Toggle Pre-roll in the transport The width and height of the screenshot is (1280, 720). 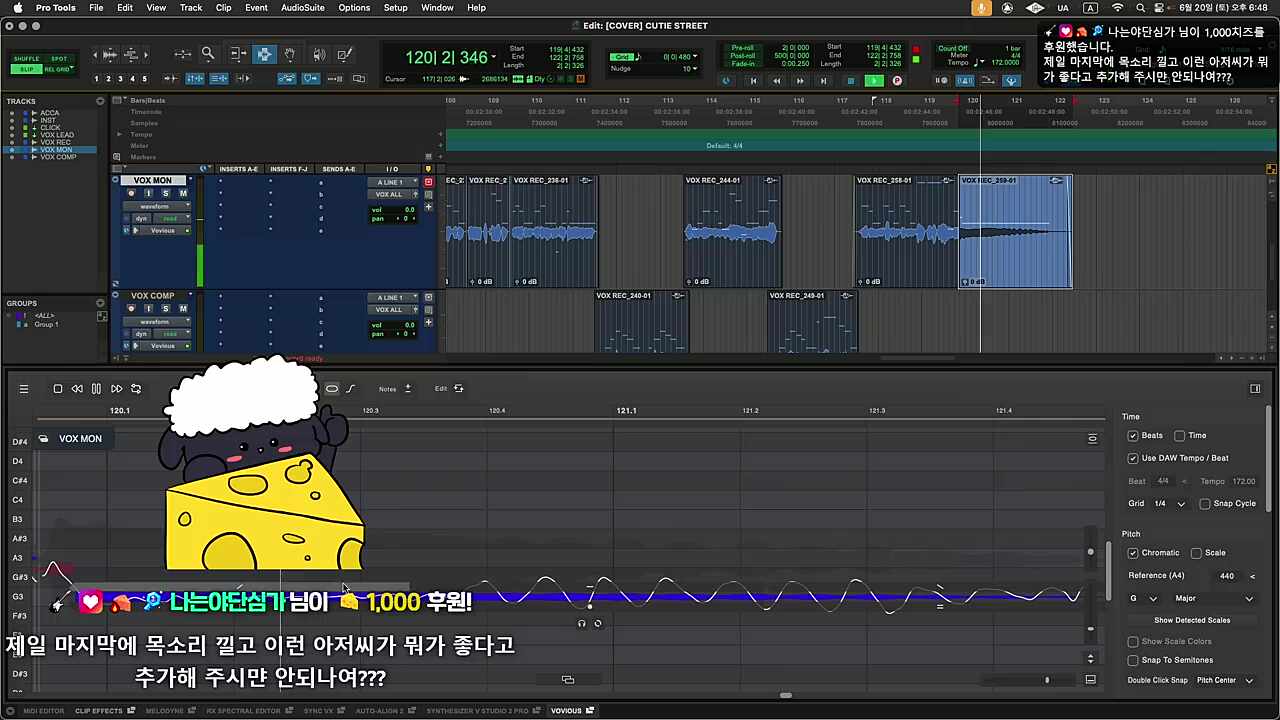coord(743,48)
